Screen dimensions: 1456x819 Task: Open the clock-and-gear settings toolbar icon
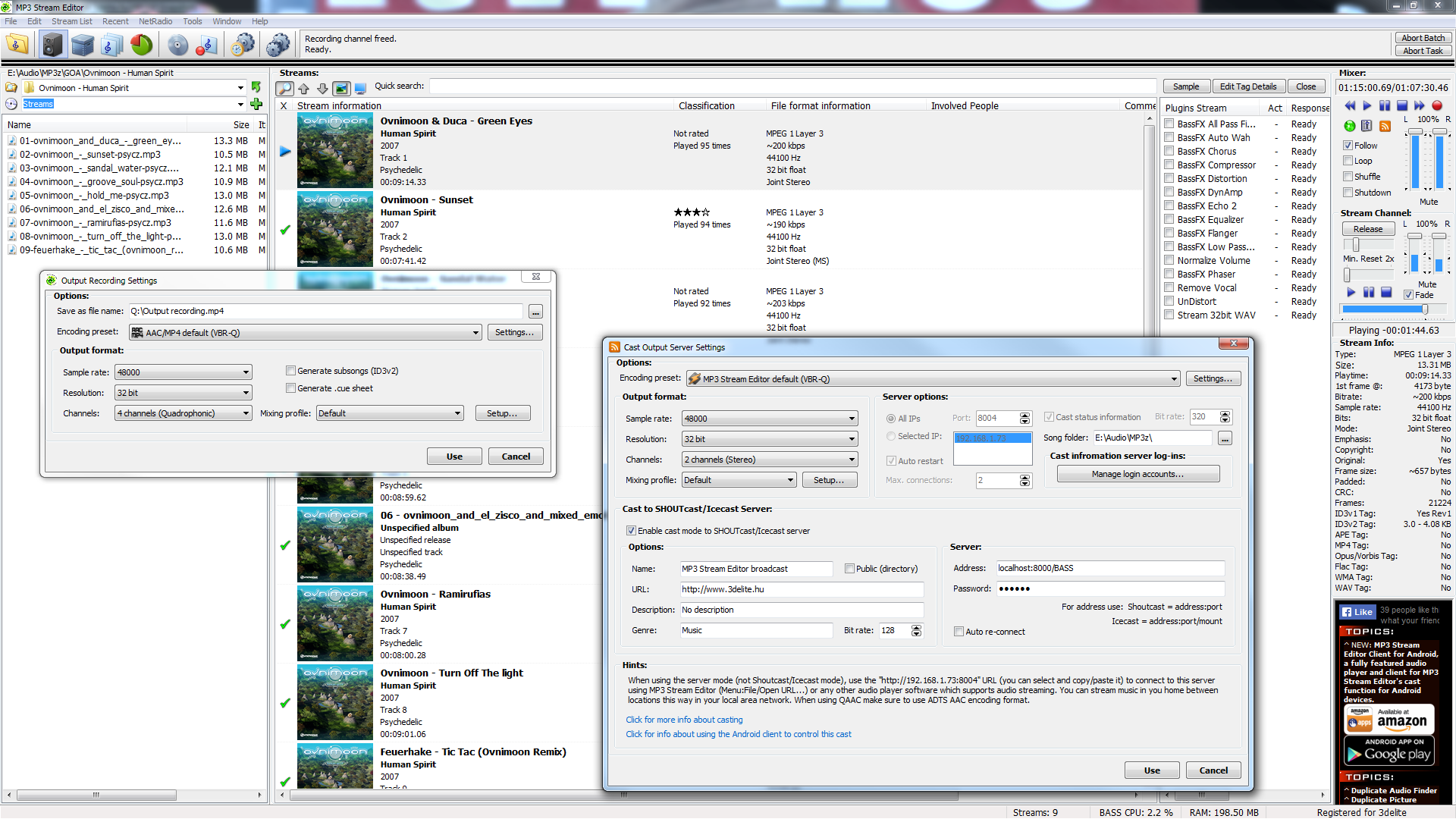(x=243, y=44)
